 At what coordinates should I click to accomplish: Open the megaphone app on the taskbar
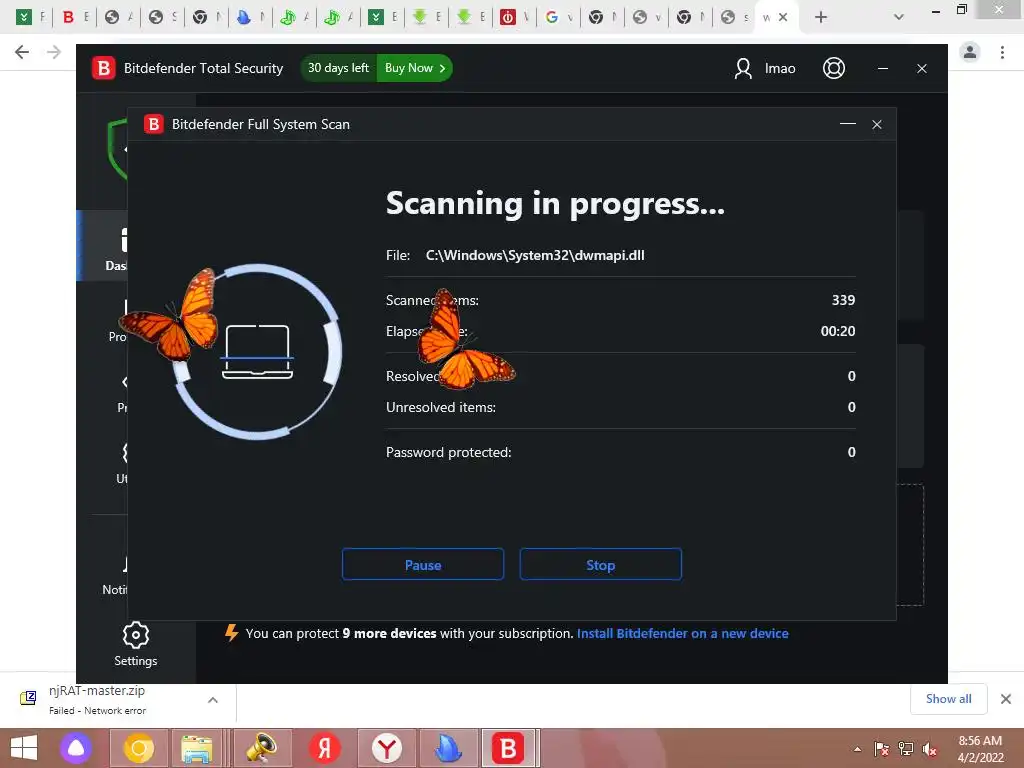pos(261,748)
